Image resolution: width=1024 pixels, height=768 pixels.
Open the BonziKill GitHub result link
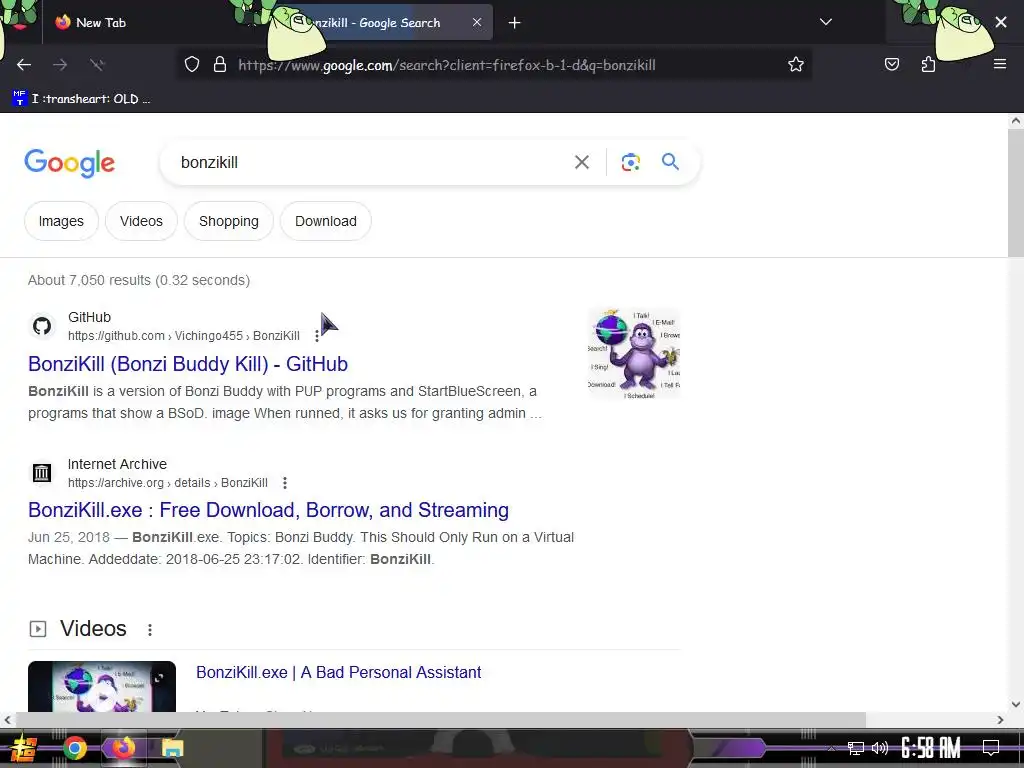pos(188,364)
